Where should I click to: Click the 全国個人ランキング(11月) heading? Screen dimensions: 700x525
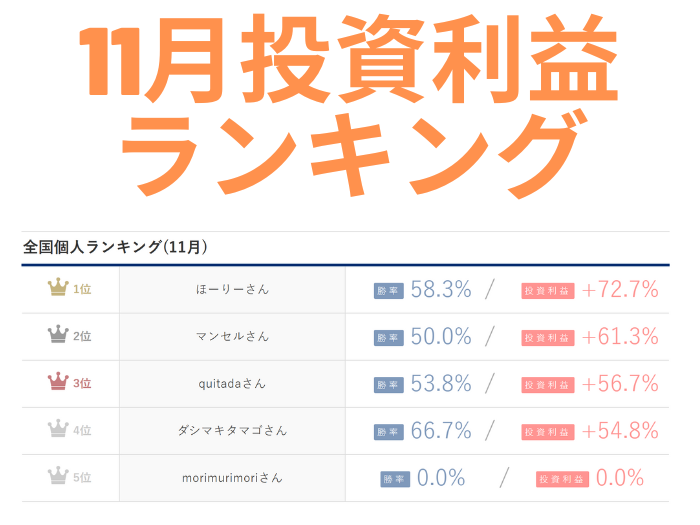115,247
